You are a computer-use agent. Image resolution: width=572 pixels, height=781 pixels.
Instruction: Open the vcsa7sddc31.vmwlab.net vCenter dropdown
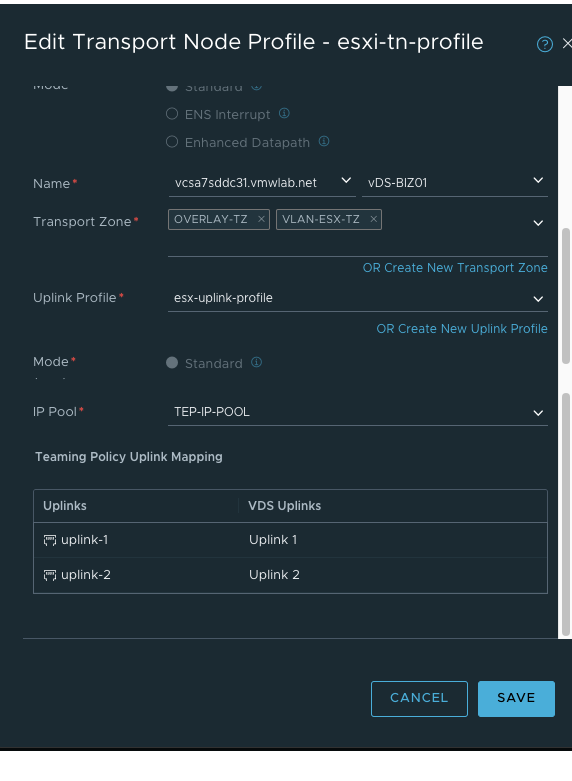click(x=262, y=183)
